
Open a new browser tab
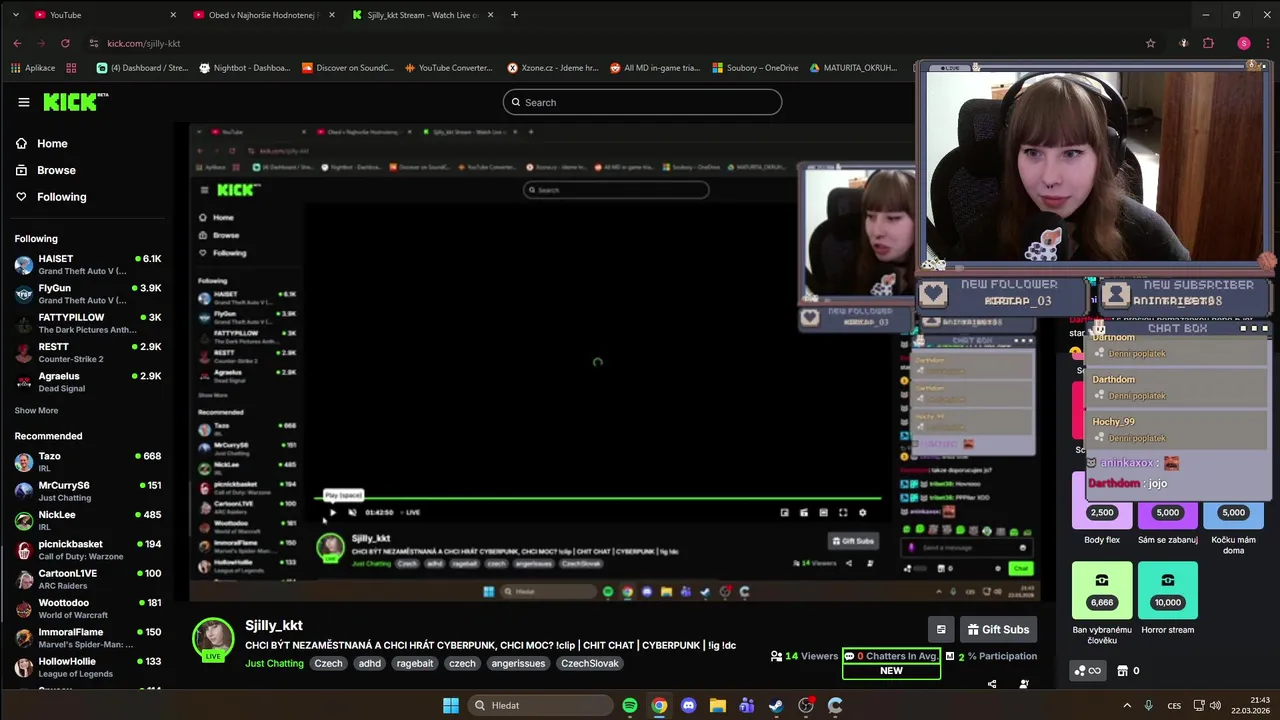pos(514,15)
